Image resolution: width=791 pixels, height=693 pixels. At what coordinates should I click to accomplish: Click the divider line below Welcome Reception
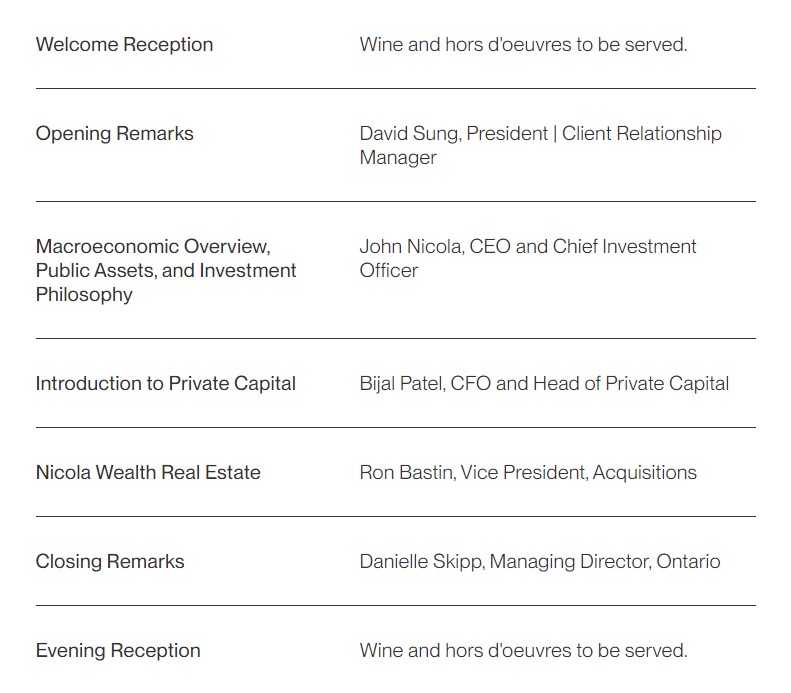[x=396, y=89]
